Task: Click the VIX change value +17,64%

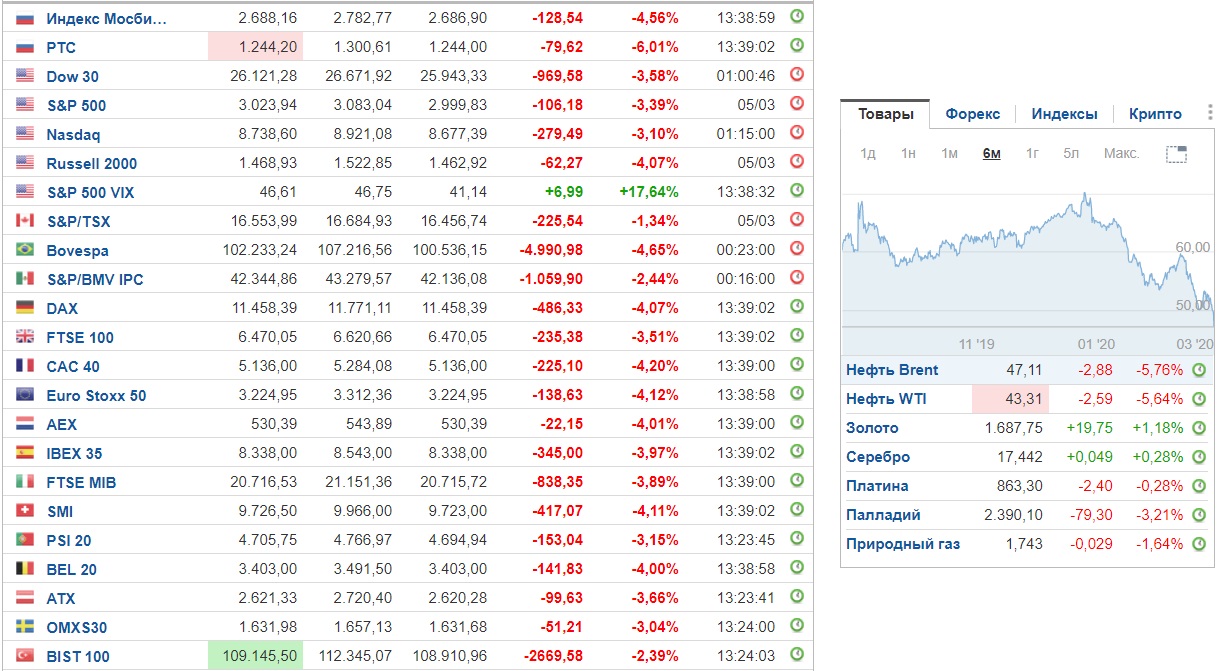Action: click(648, 192)
